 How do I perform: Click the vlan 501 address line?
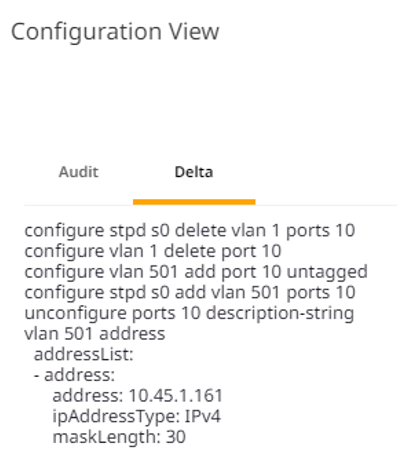pyautogui.click(x=95, y=334)
